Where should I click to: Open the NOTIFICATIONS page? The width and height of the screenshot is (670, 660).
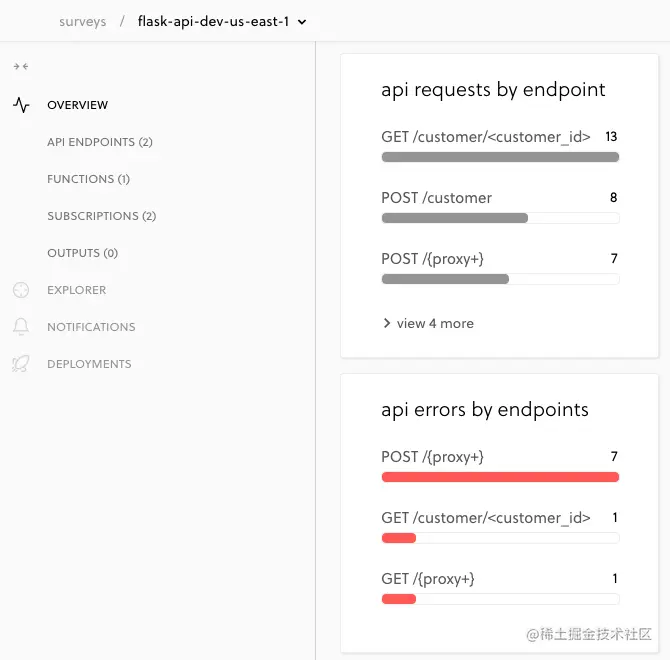pos(91,327)
